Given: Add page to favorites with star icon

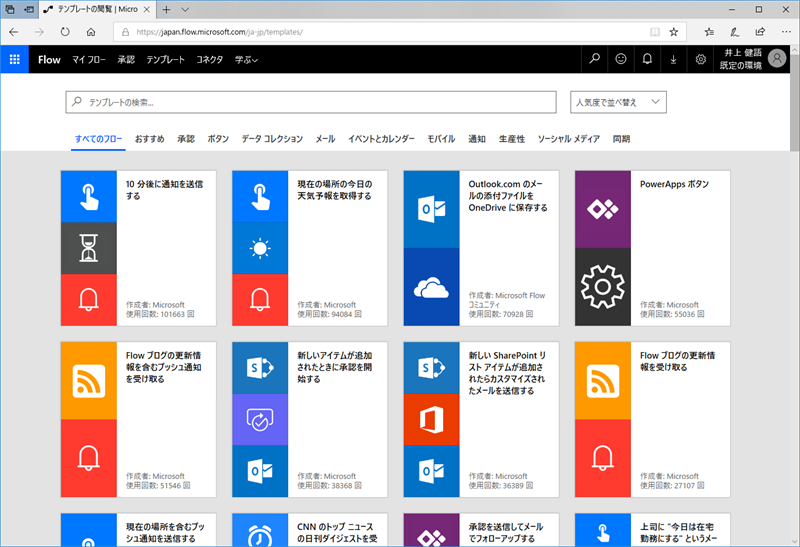Looking at the screenshot, I should (674, 31).
